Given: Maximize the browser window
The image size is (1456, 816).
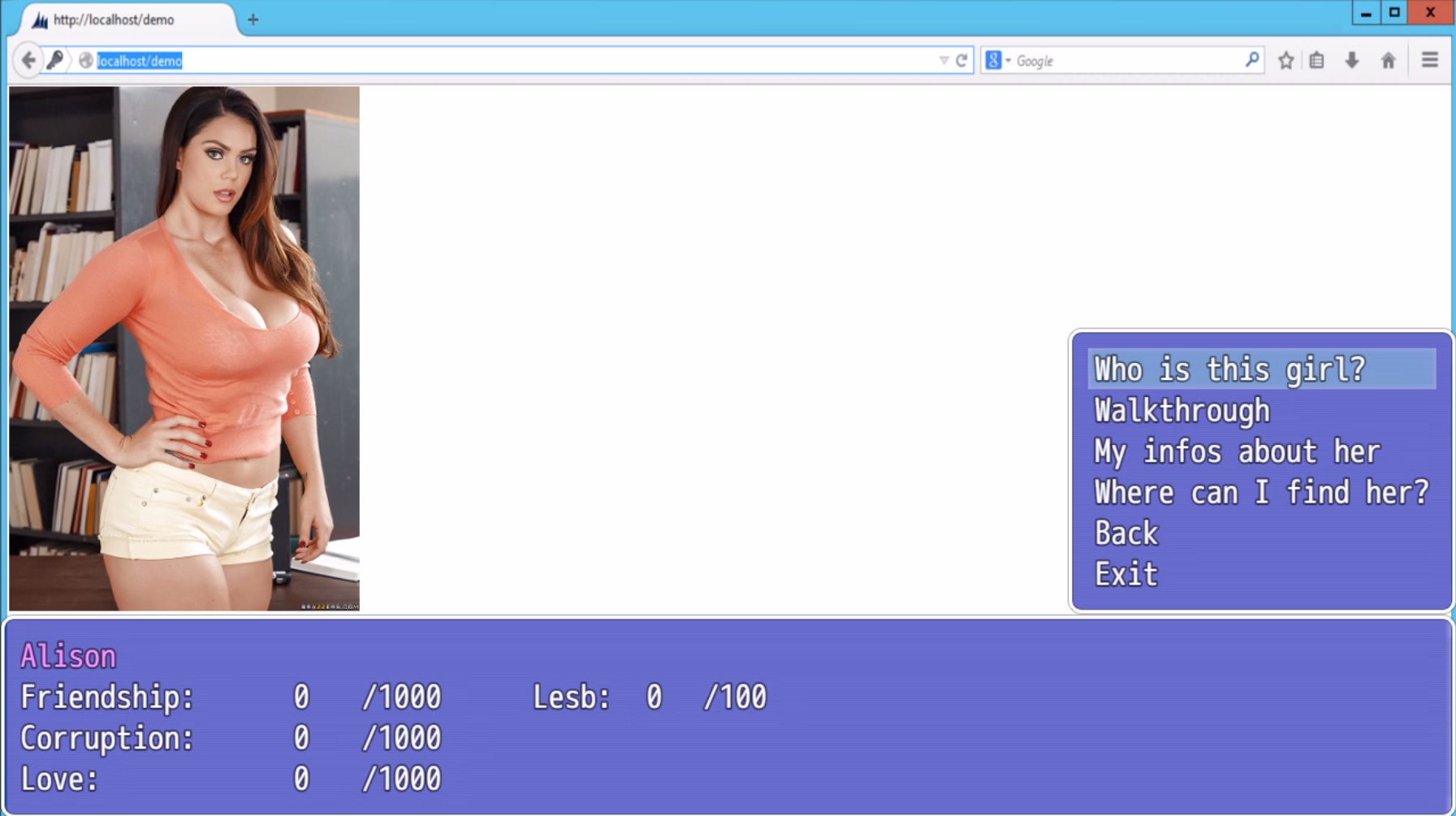Looking at the screenshot, I should 1394,12.
